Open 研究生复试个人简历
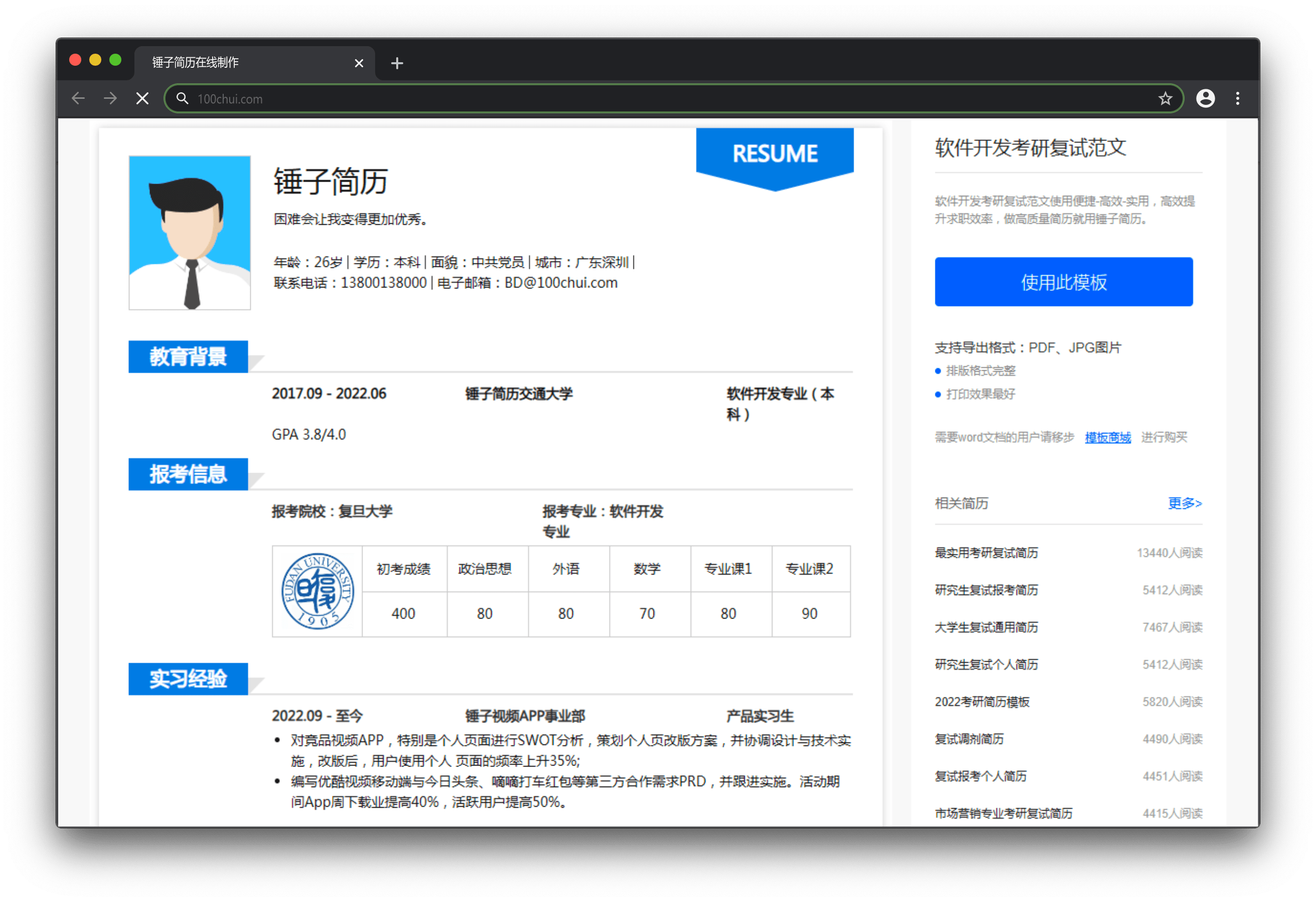Screen dimensions: 1316x902 [986, 665]
